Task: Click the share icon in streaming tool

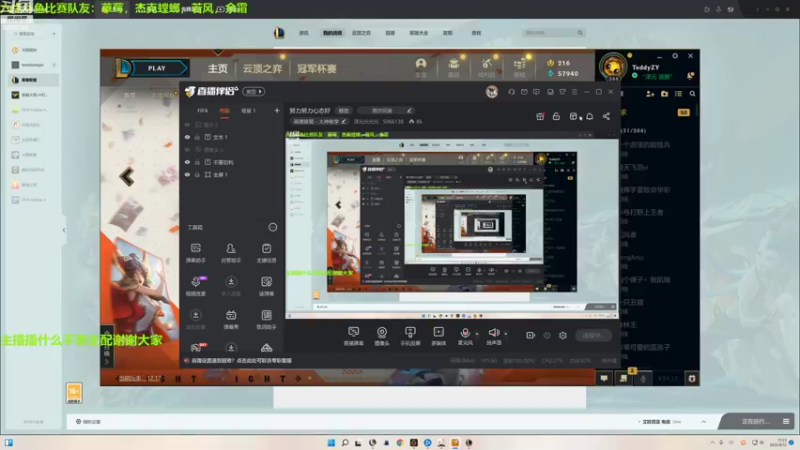Action: pos(606,116)
